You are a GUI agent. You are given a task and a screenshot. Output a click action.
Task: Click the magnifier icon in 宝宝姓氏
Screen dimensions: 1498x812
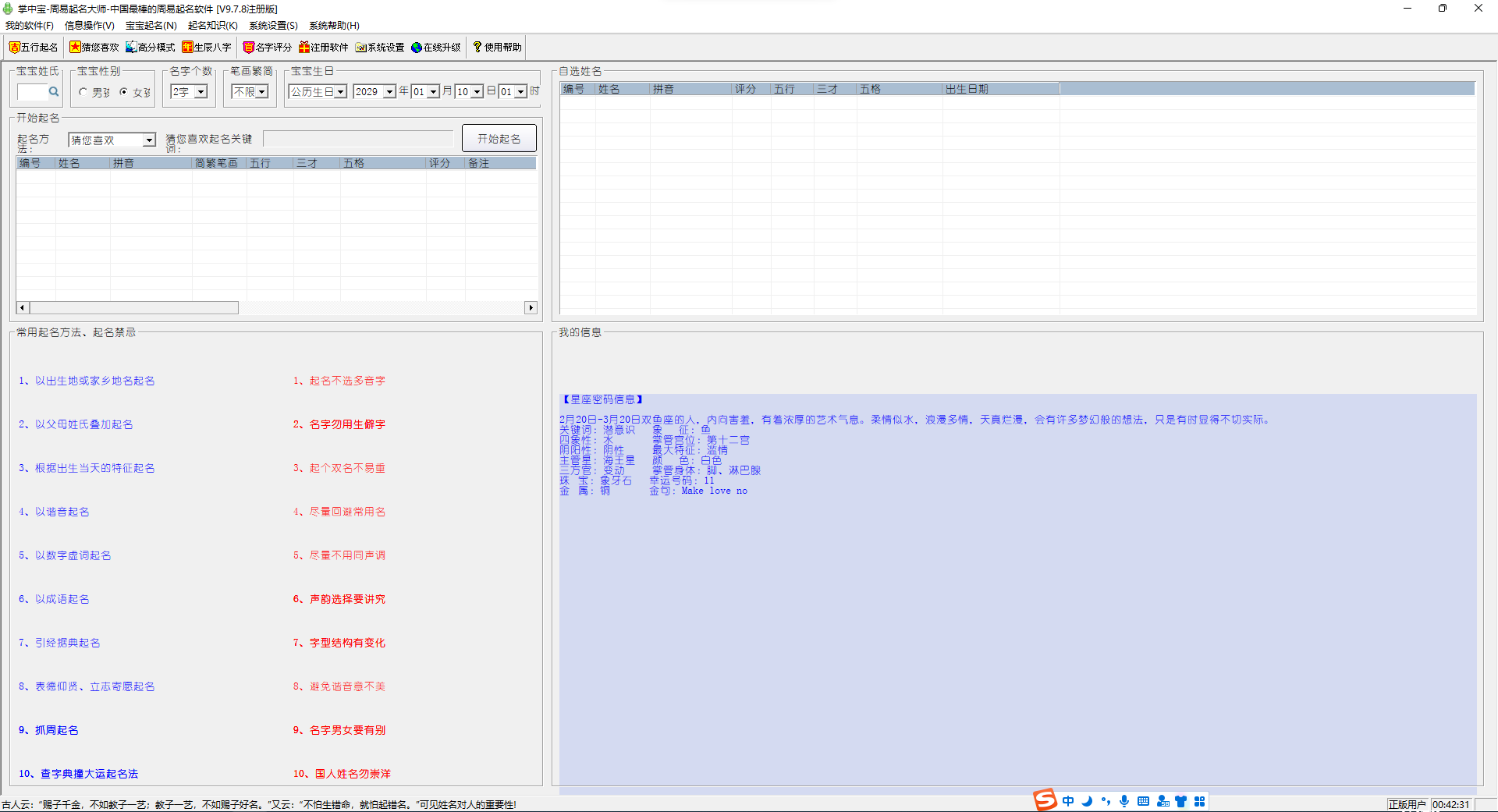click(54, 92)
